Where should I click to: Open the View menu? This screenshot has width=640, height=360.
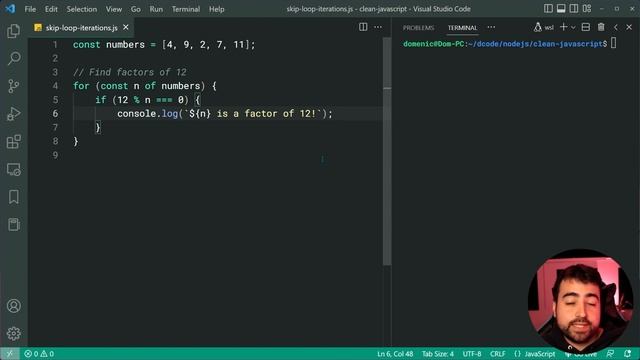pyautogui.click(x=114, y=9)
